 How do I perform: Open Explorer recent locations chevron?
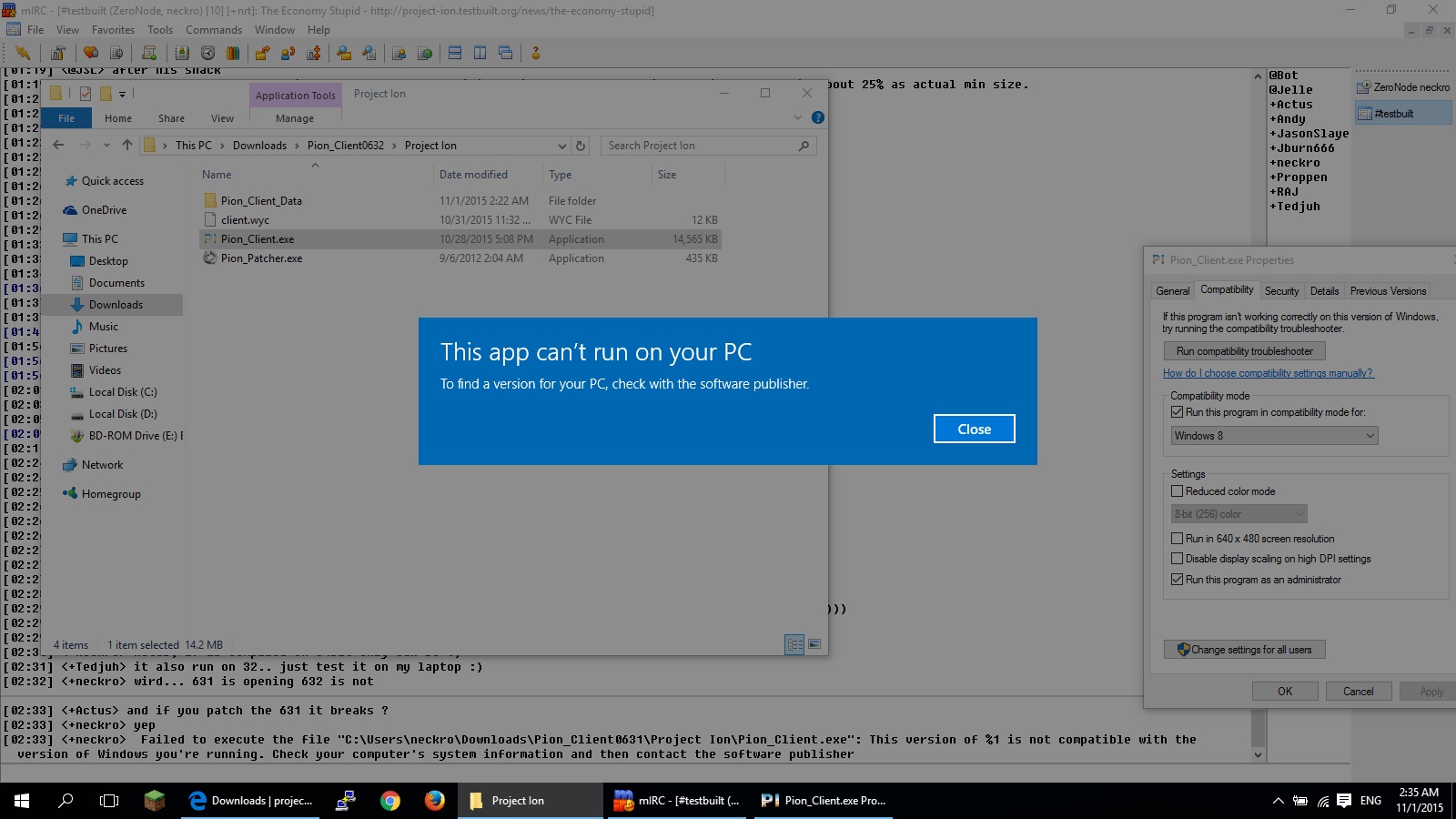pyautogui.click(x=106, y=146)
